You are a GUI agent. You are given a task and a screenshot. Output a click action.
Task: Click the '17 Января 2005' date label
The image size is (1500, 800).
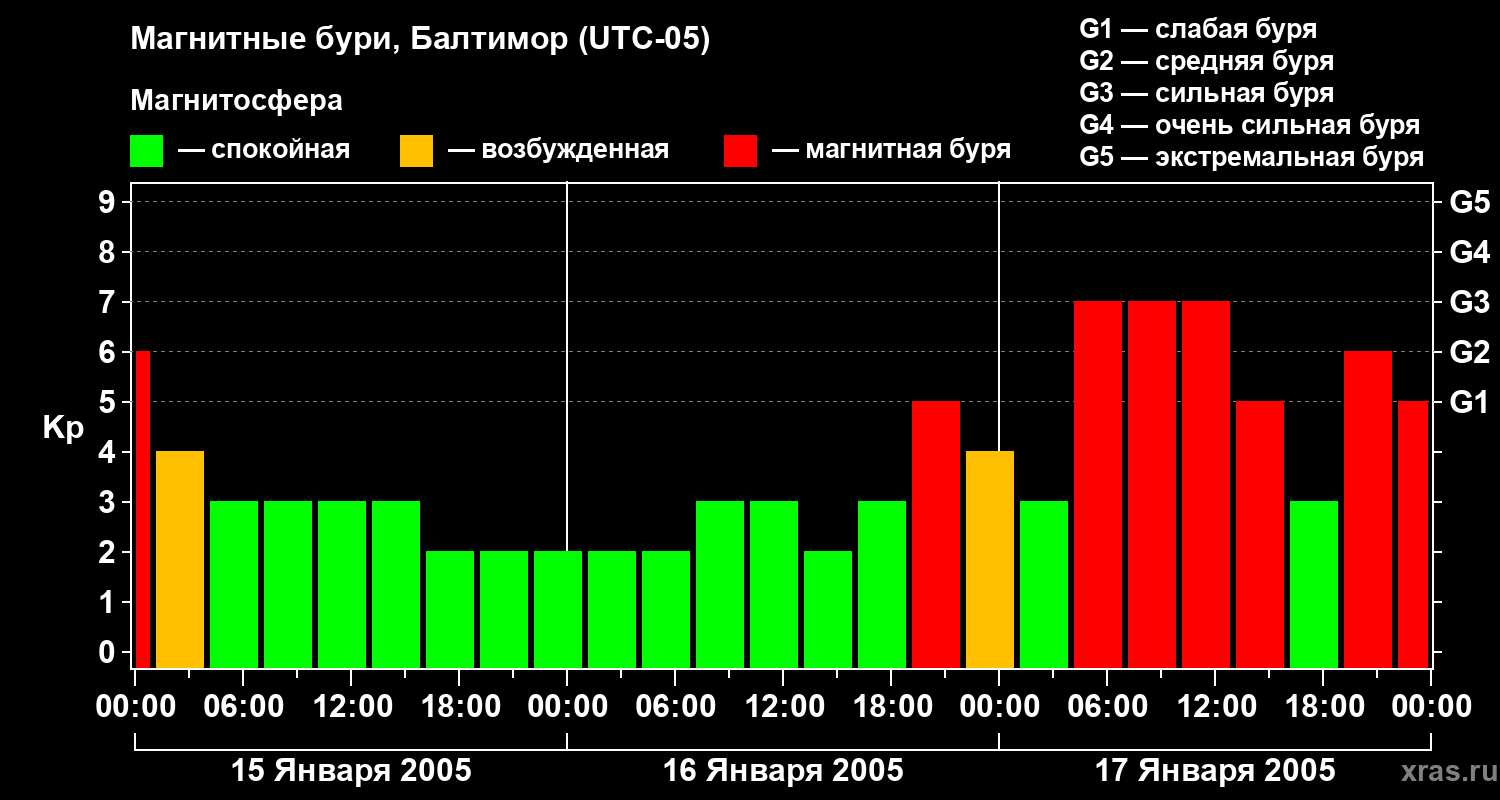click(1215, 771)
